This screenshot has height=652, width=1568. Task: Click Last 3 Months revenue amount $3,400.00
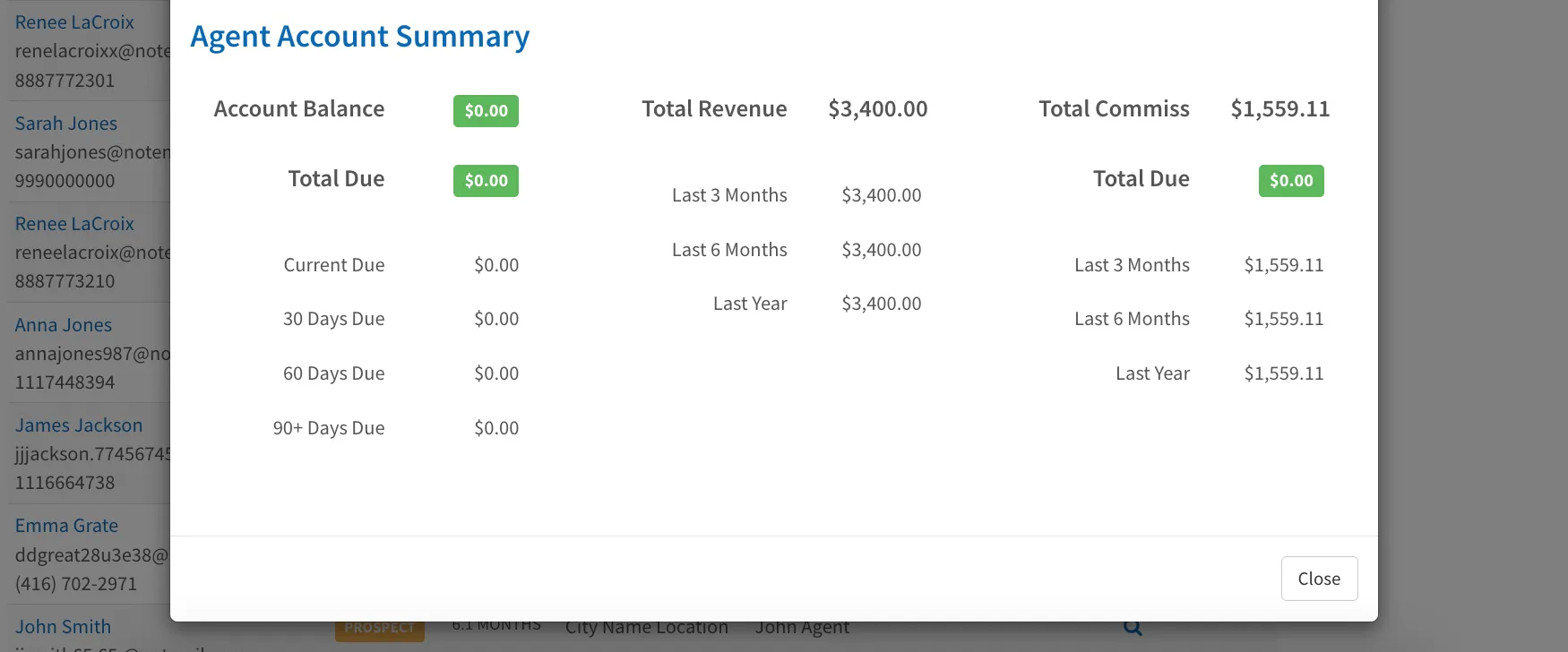882,195
